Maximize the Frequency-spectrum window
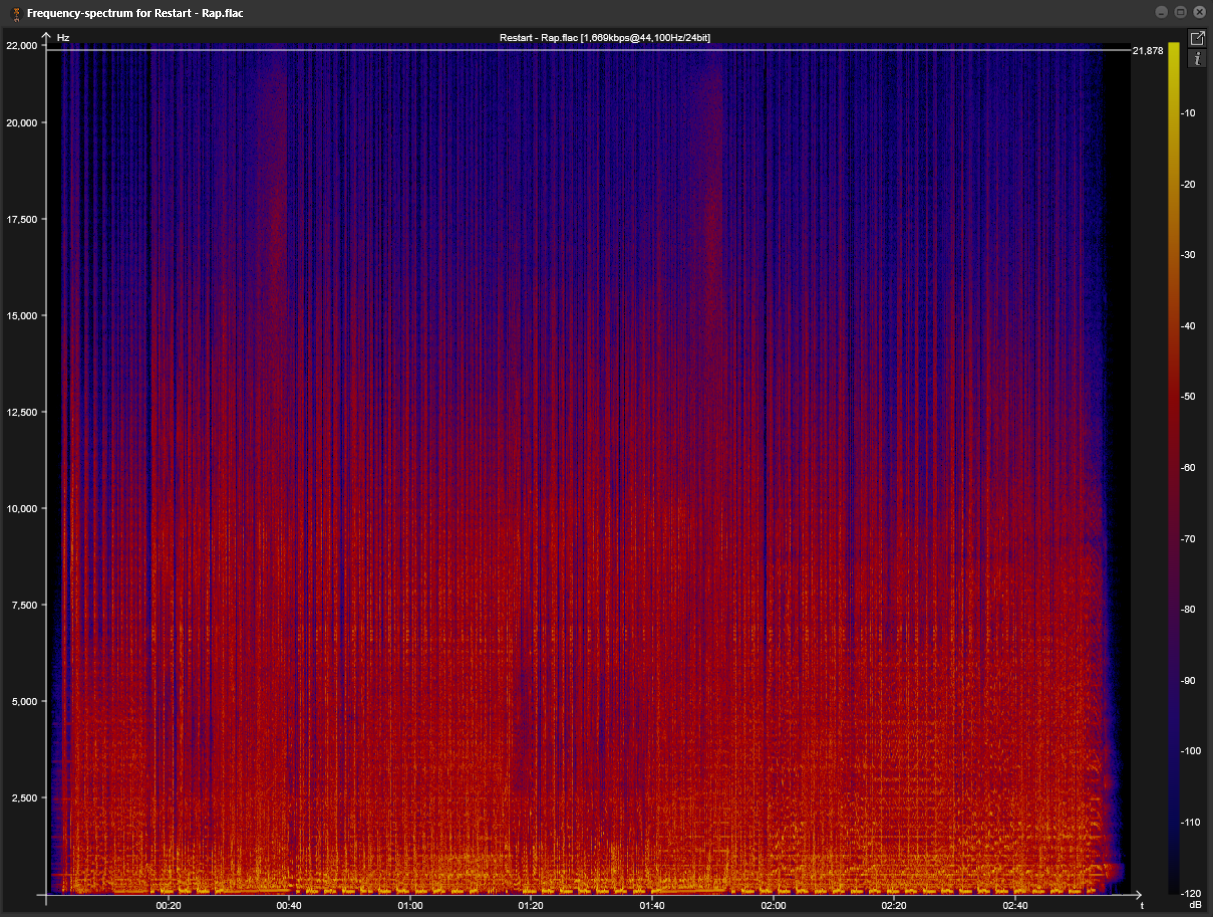This screenshot has height=917, width=1213. [x=1180, y=12]
